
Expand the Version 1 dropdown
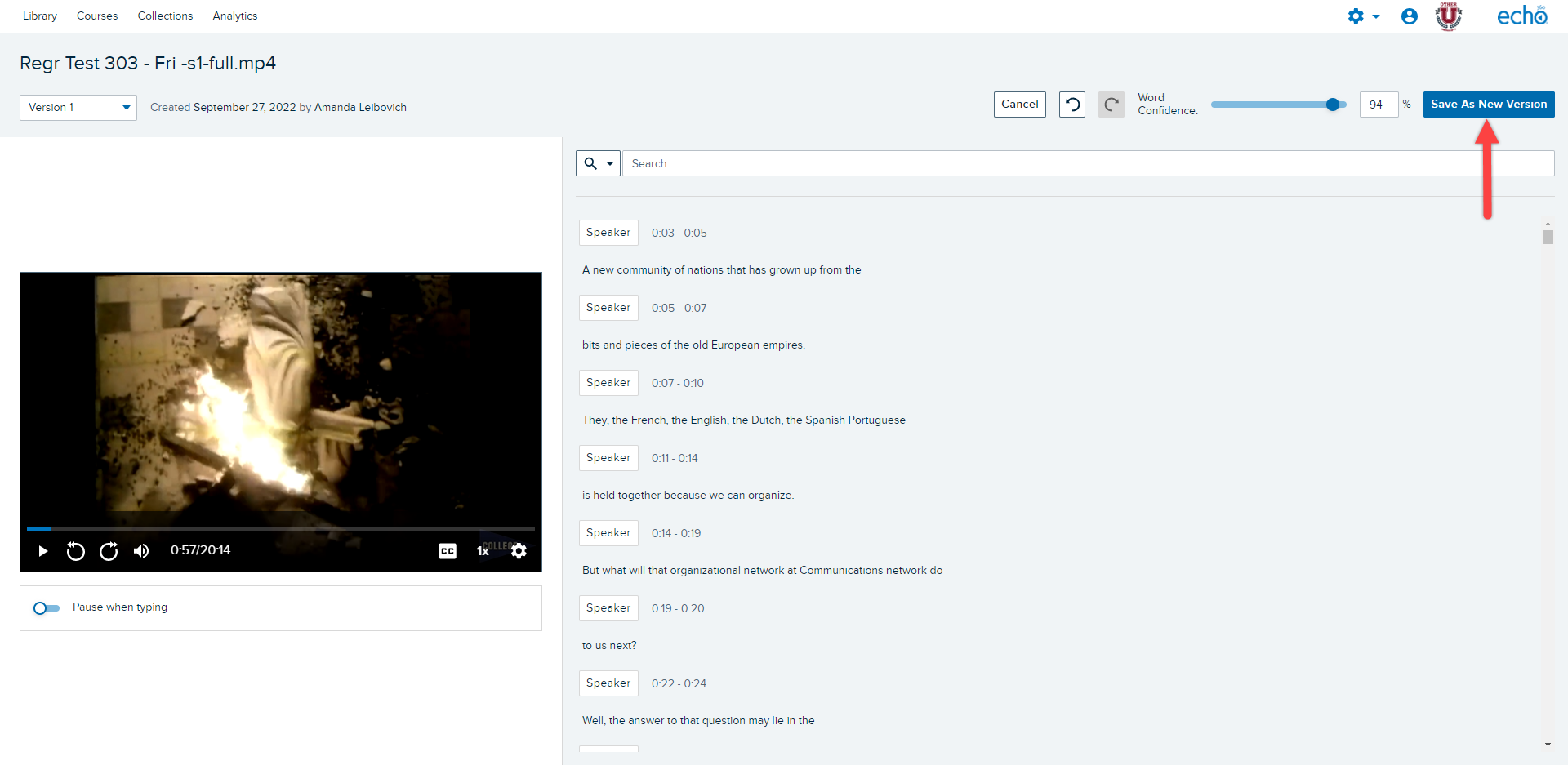click(x=78, y=108)
